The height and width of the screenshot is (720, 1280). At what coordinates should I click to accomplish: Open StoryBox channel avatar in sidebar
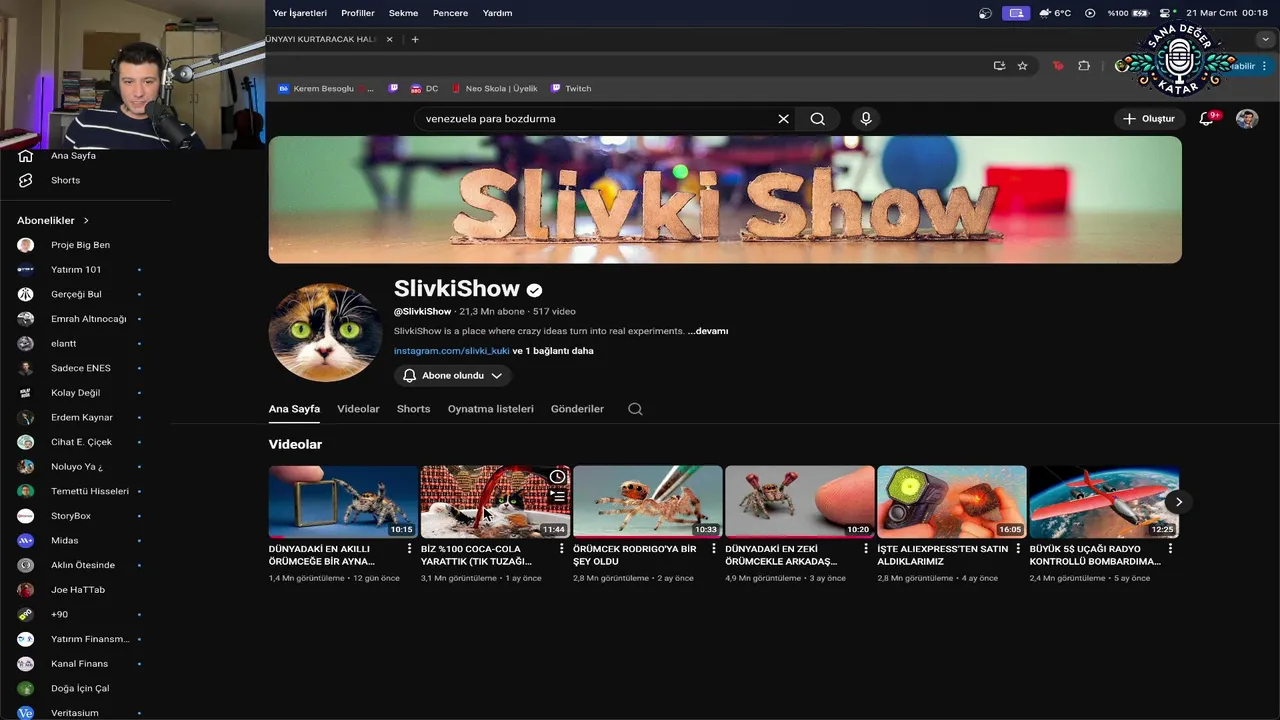pyautogui.click(x=26, y=516)
